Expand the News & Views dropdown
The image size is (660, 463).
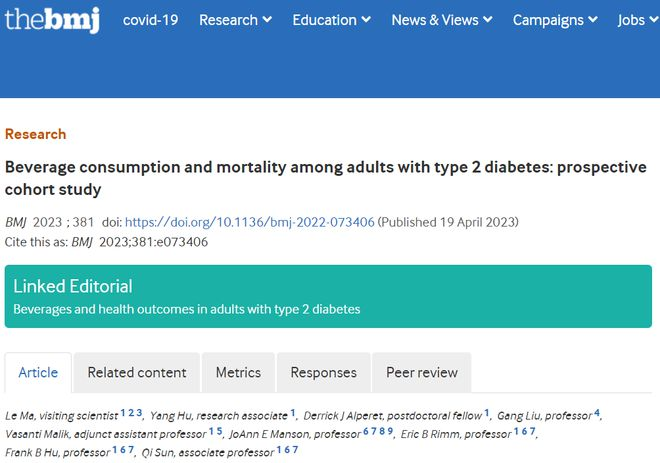point(441,20)
